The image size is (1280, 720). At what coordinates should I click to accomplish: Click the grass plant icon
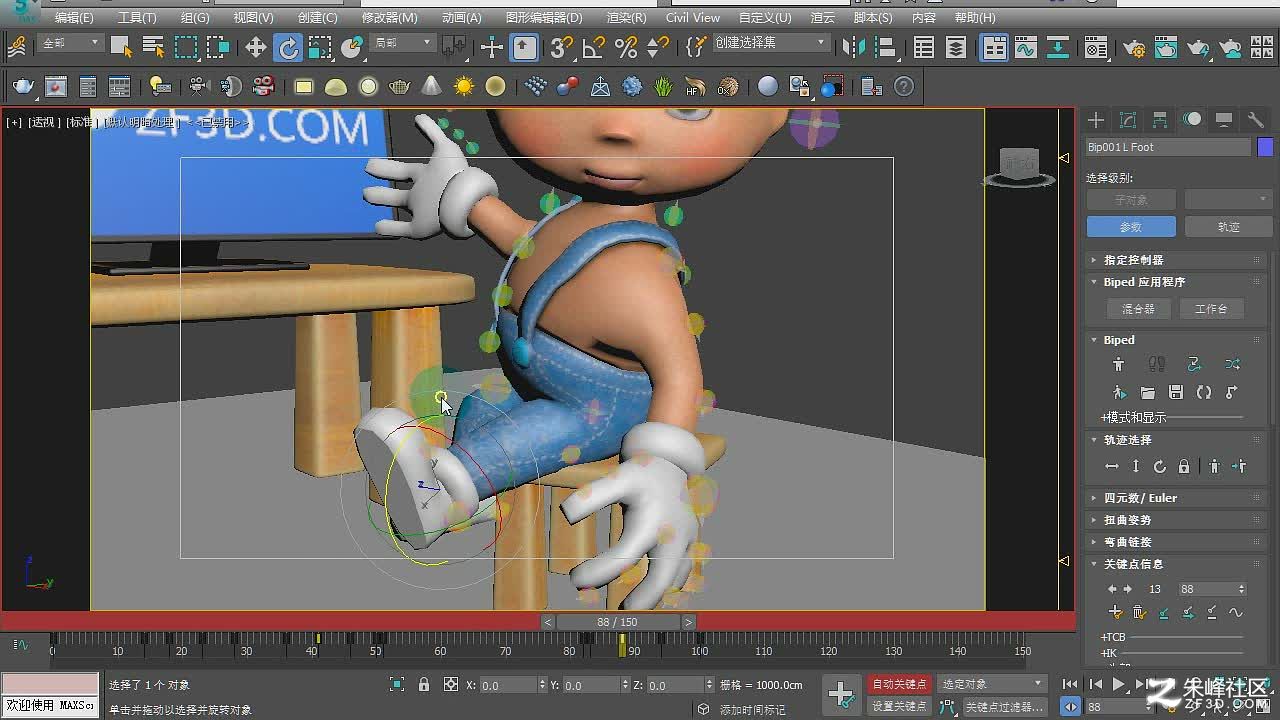[664, 87]
